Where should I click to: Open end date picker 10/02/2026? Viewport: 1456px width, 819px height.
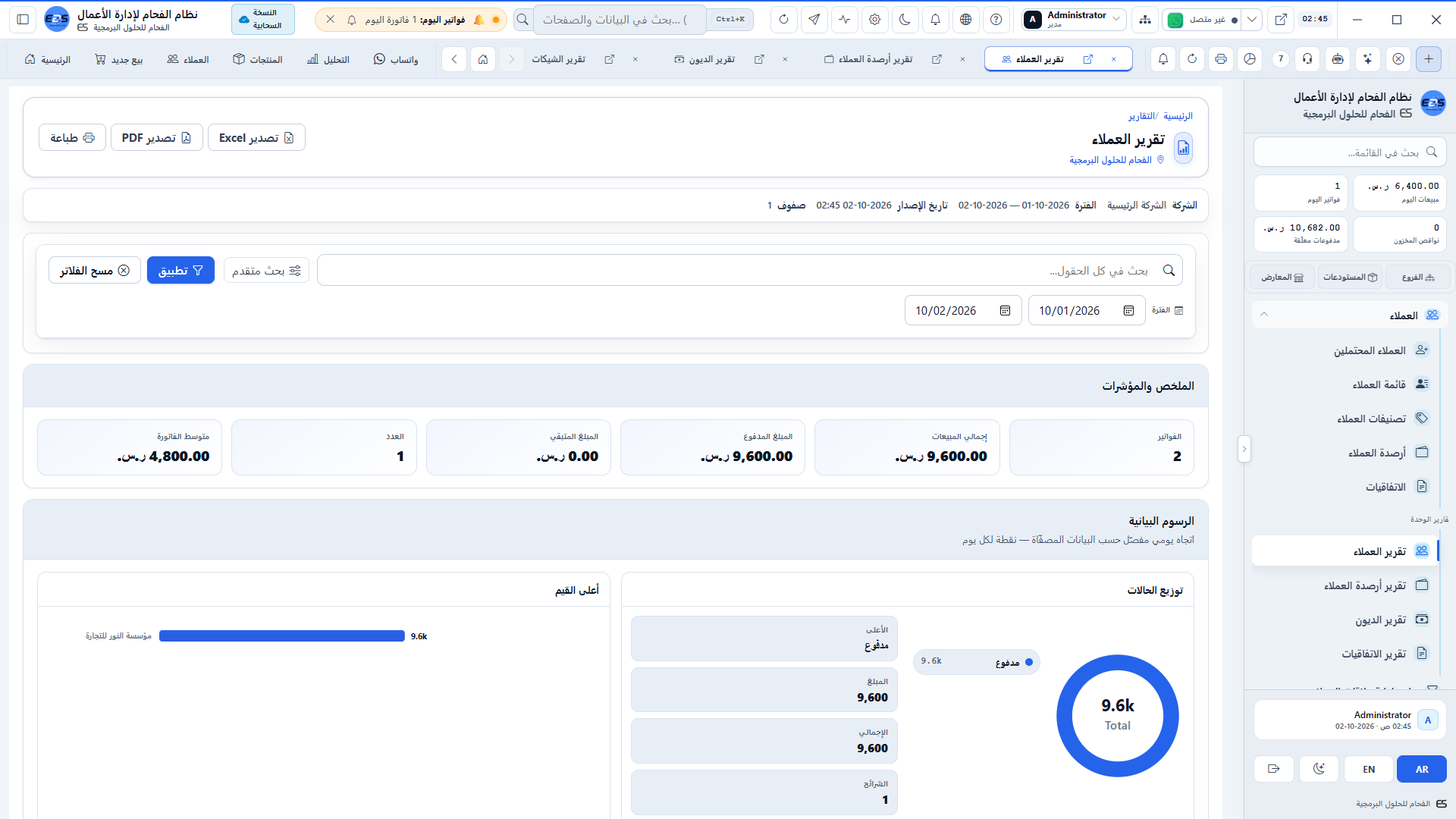(963, 310)
